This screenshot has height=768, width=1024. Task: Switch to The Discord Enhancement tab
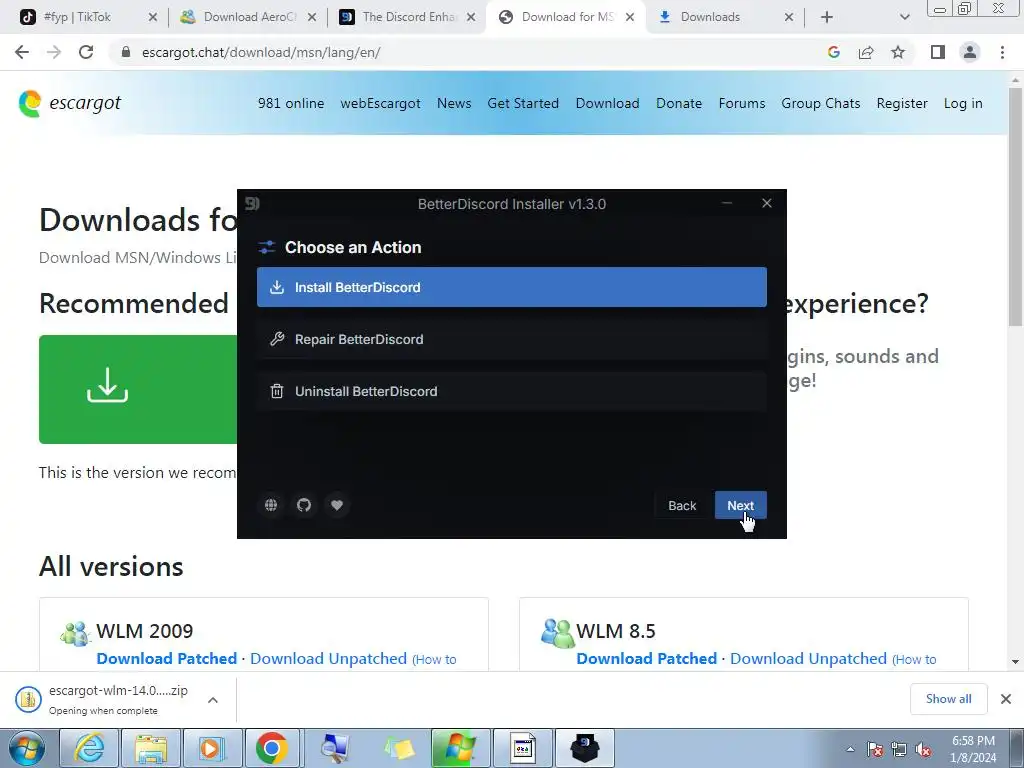tap(408, 17)
